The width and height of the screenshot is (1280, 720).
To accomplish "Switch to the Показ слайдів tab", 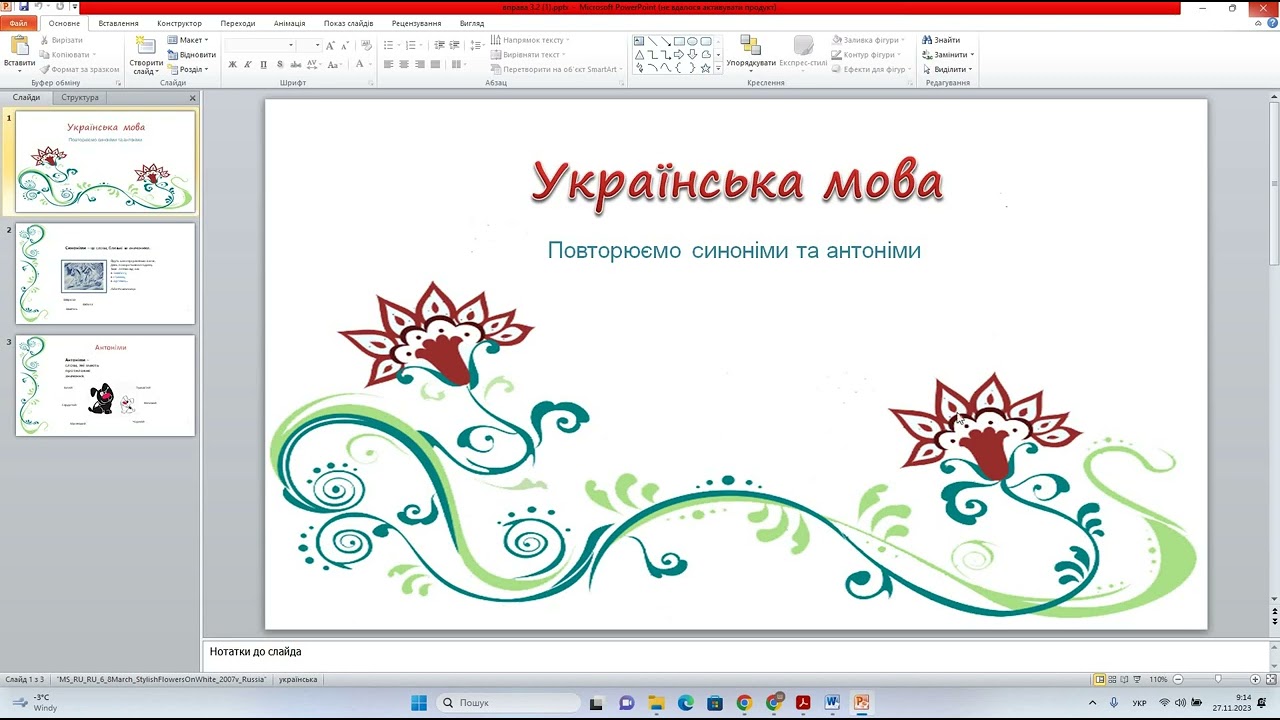I will click(x=348, y=23).
